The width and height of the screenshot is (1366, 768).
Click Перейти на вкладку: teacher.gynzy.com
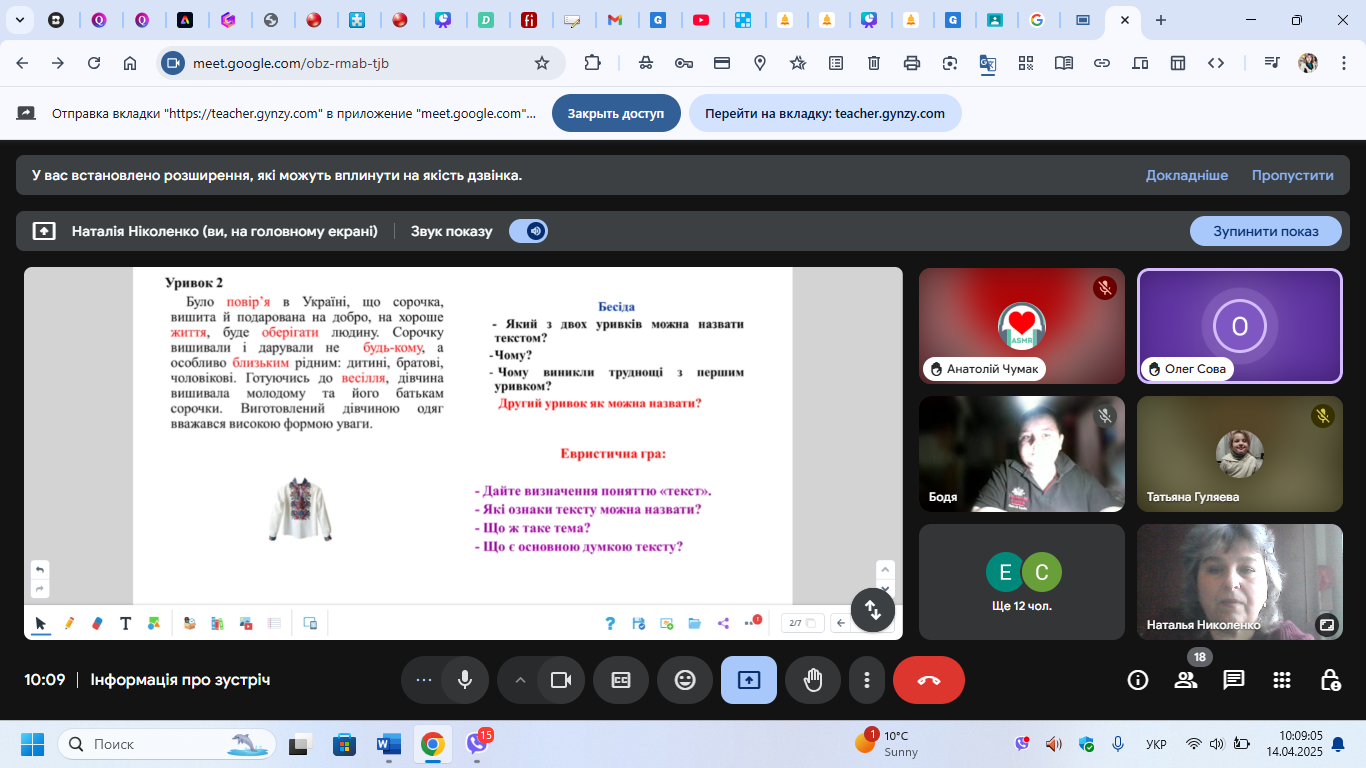click(x=825, y=113)
